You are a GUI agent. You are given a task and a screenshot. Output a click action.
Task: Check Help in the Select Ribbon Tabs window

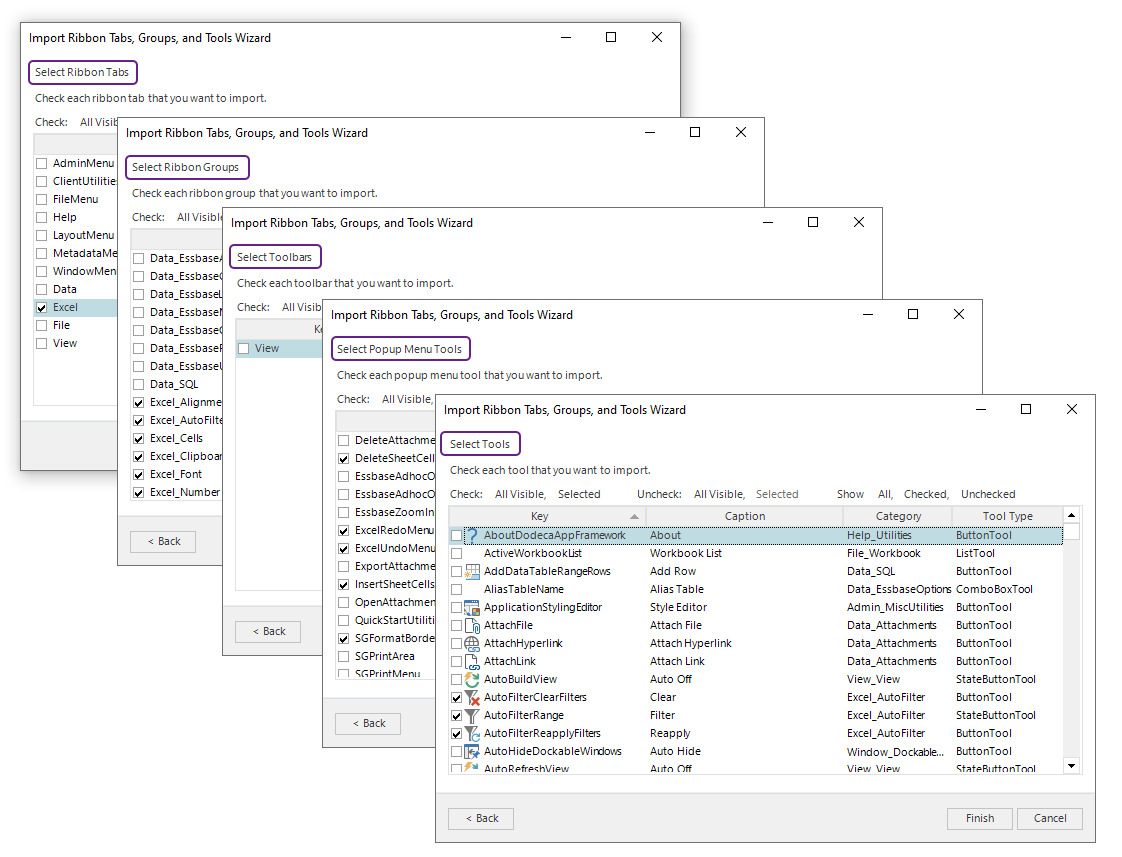[x=42, y=217]
